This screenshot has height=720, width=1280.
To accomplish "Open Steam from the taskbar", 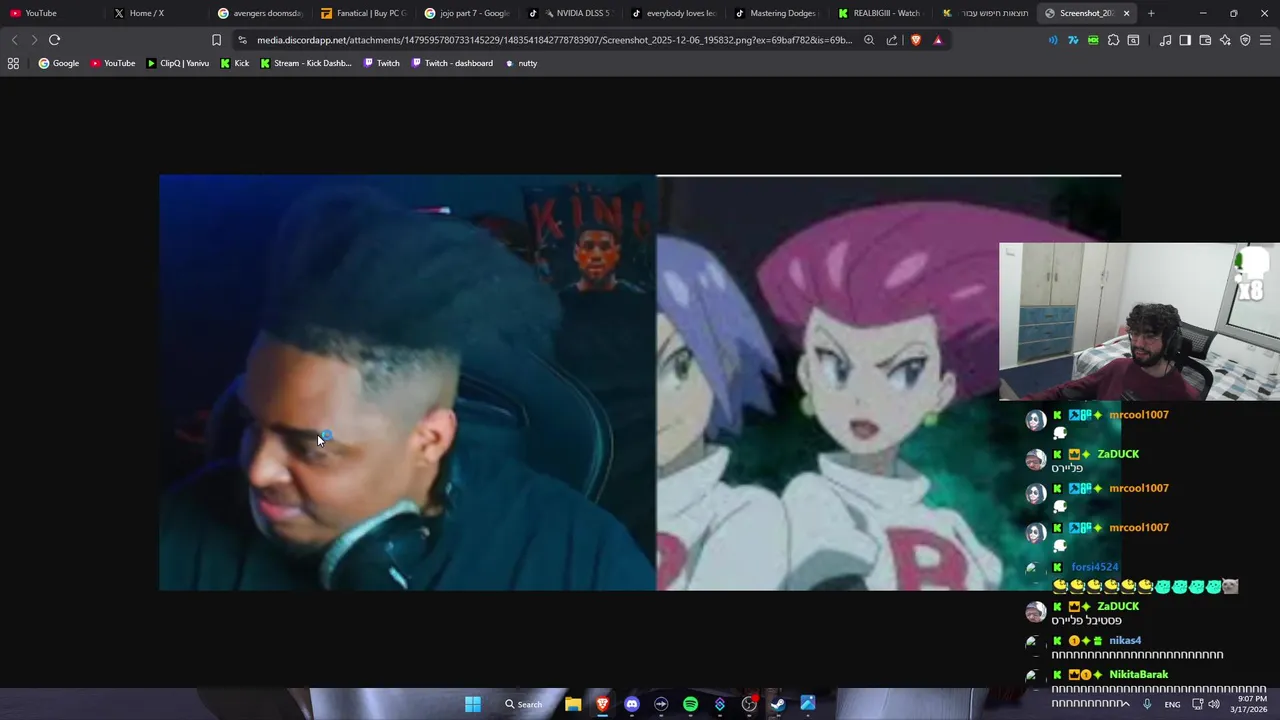I will (x=778, y=704).
